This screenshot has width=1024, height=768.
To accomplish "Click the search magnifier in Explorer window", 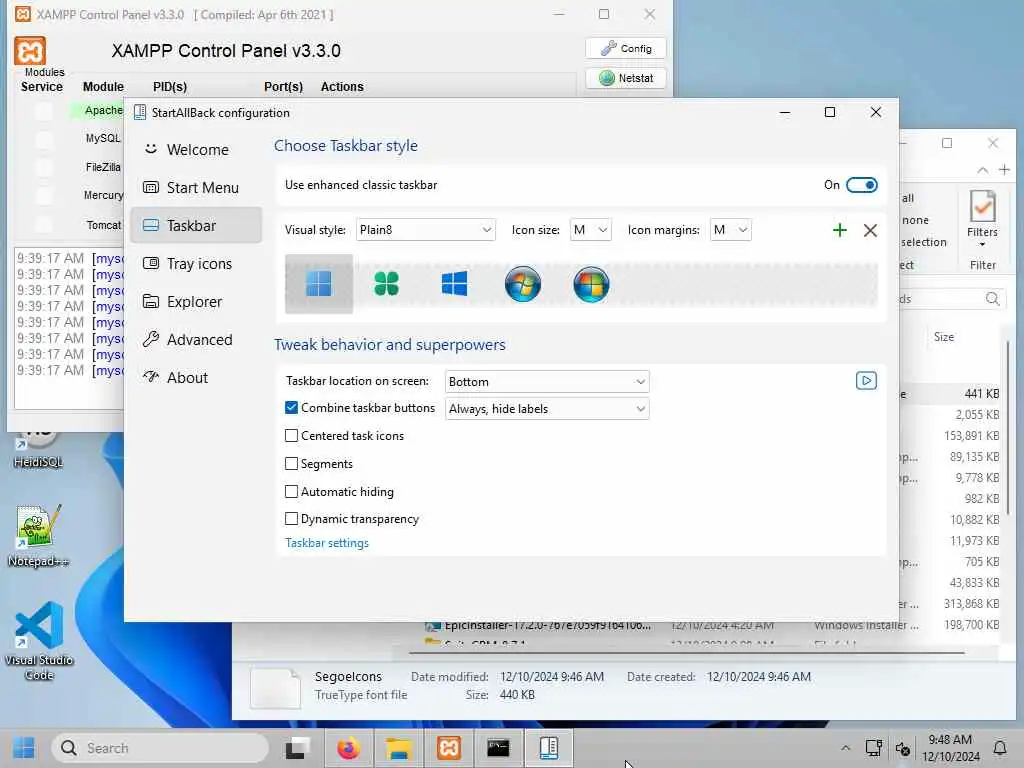I will [992, 299].
